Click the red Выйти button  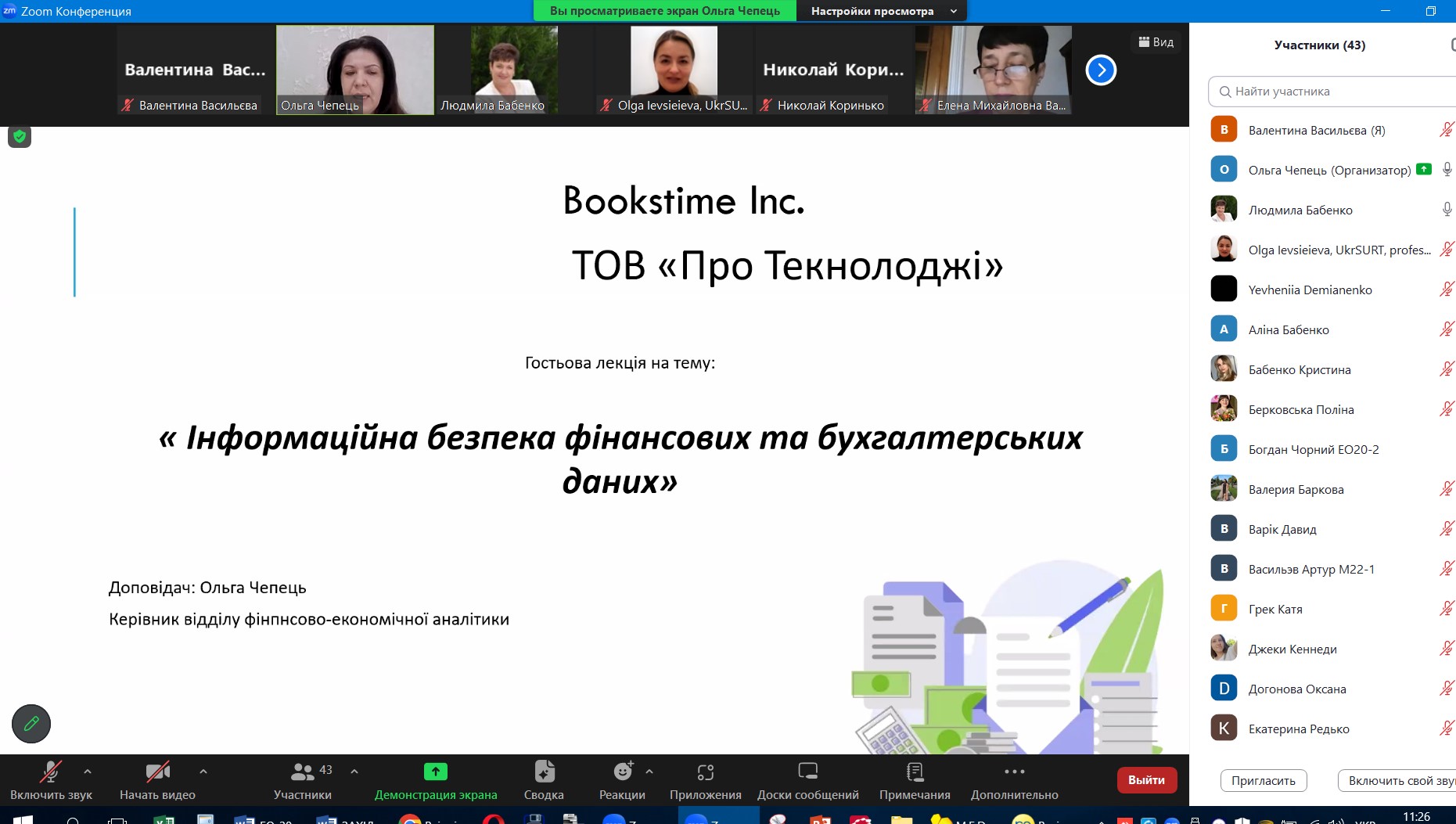tap(1146, 780)
